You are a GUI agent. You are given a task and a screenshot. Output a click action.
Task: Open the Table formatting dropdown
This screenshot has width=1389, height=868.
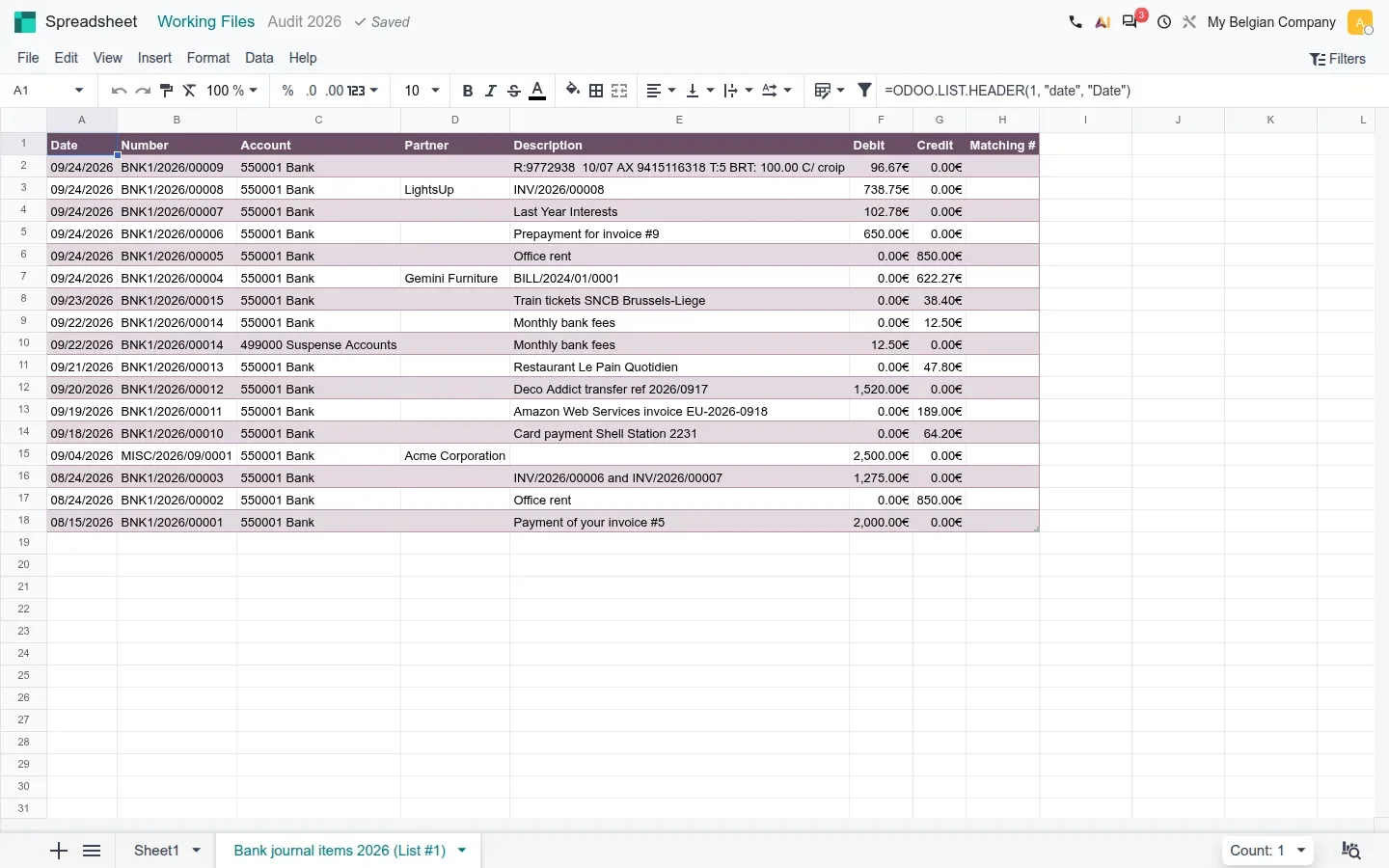click(x=830, y=91)
